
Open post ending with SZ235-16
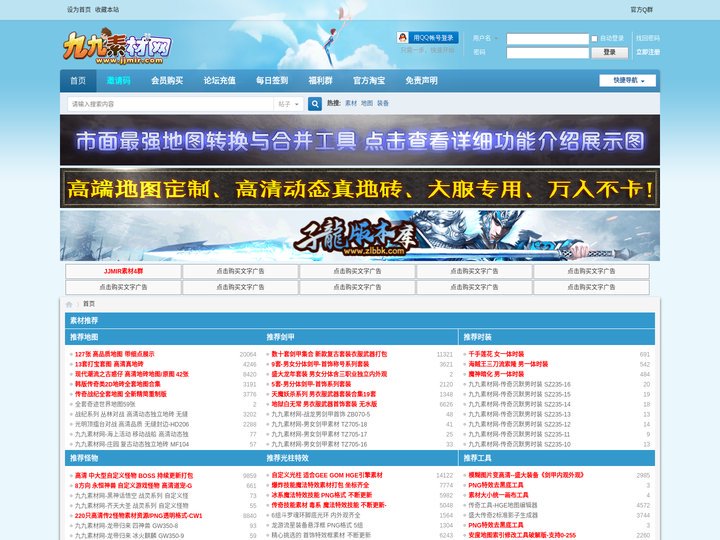(x=519, y=384)
